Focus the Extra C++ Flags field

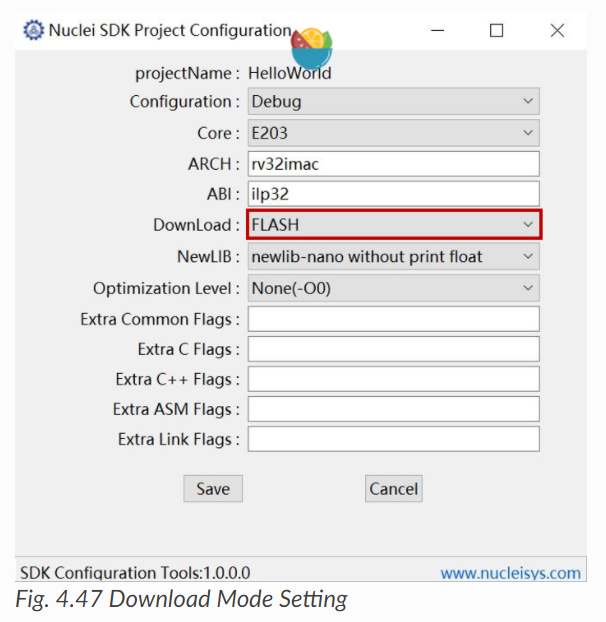coord(393,379)
